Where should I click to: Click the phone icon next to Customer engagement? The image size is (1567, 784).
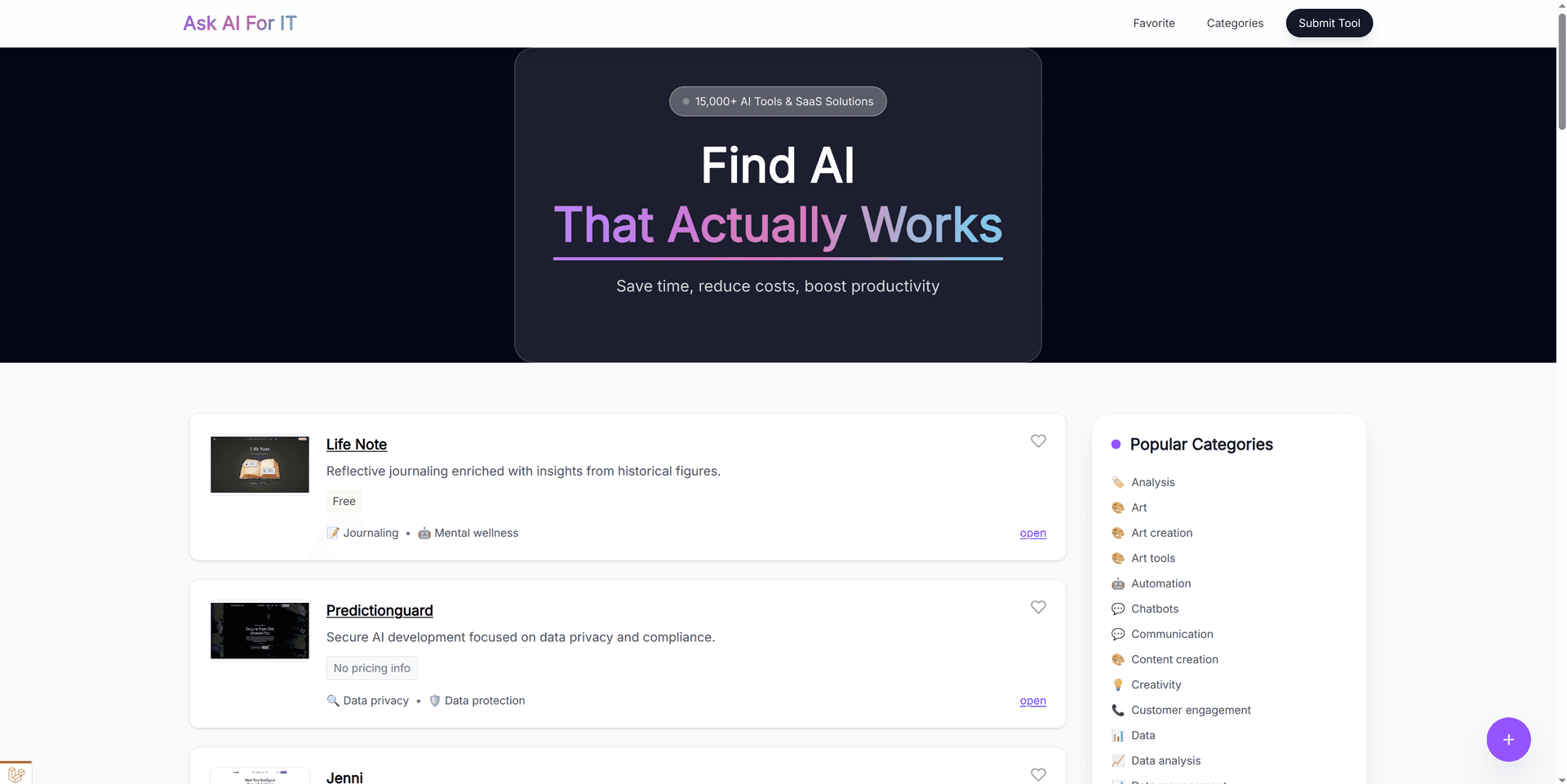1117,710
